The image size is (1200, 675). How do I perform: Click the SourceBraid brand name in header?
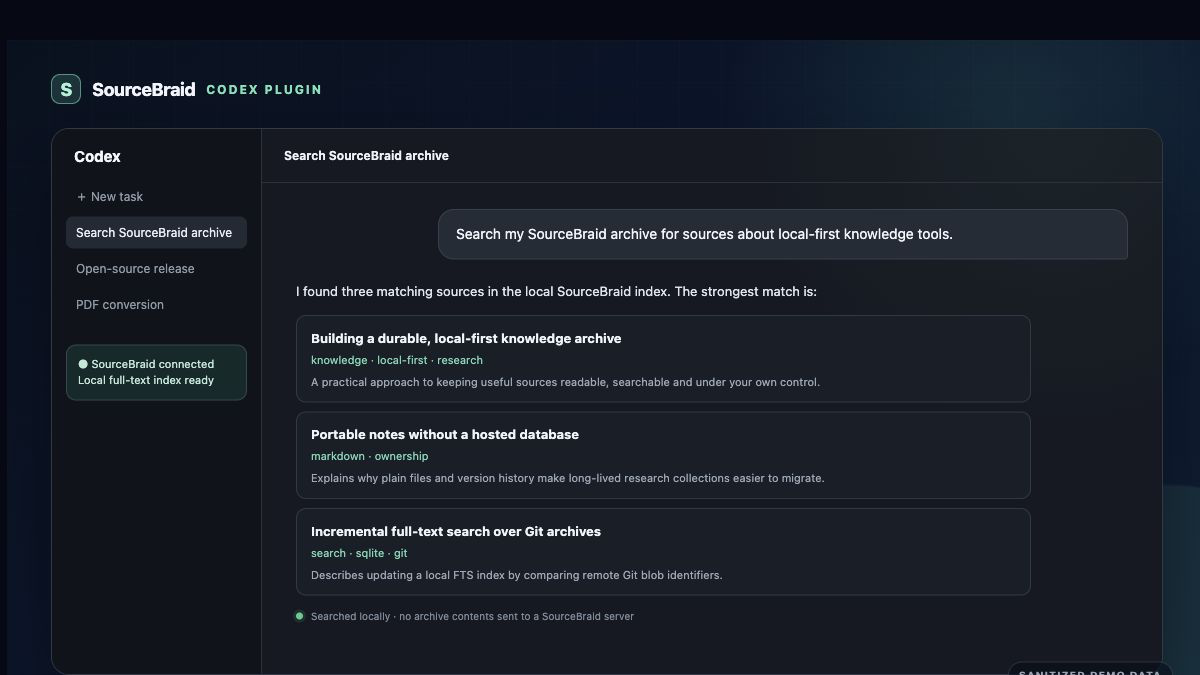click(143, 89)
